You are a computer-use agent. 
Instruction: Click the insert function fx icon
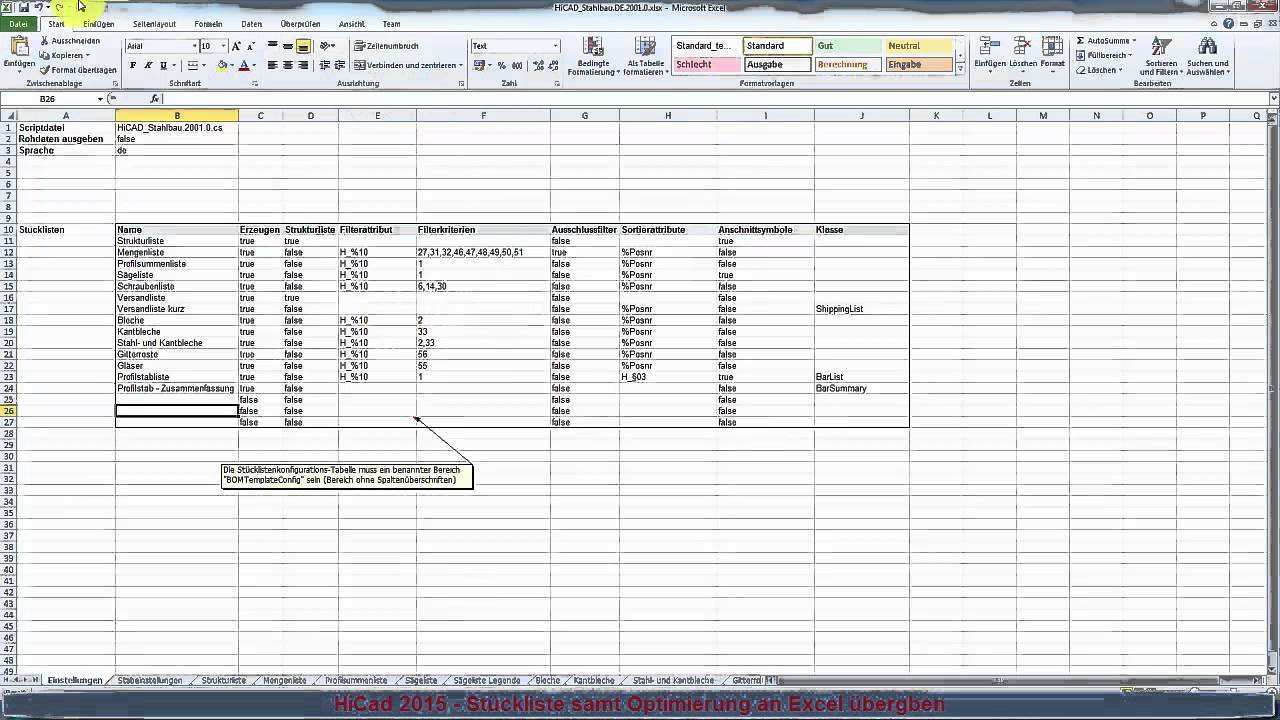pyautogui.click(x=155, y=99)
